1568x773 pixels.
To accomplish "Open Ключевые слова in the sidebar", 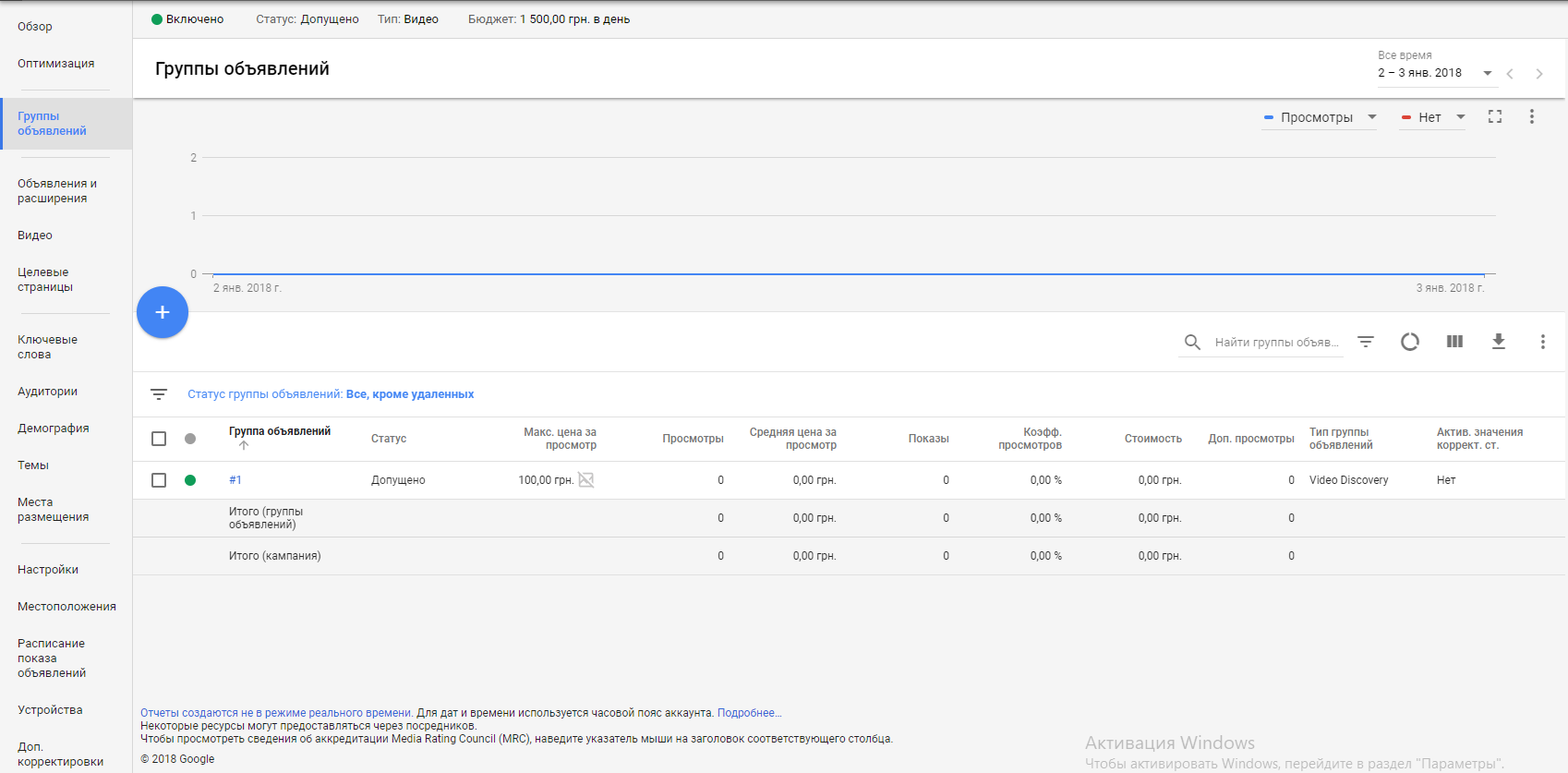I will pos(48,347).
